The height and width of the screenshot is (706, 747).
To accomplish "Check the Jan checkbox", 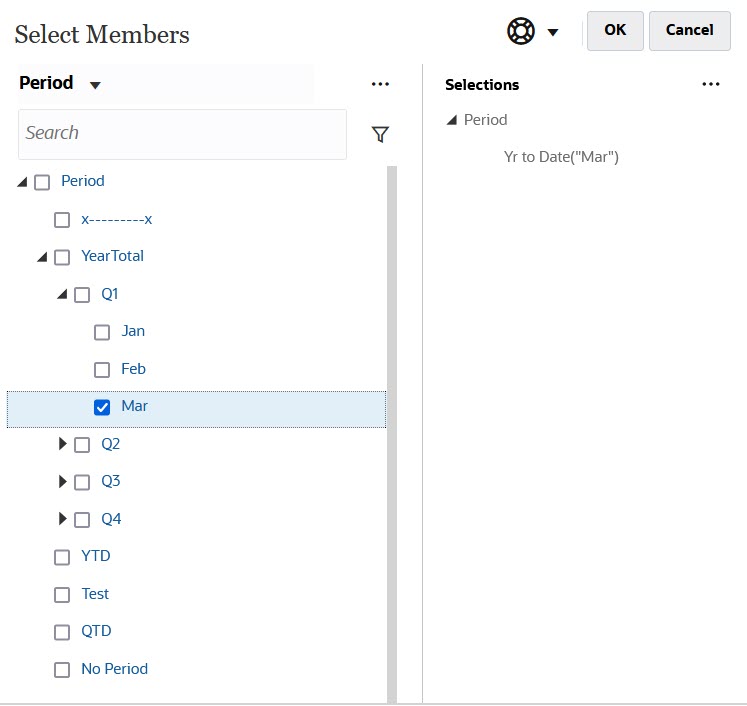I will pyautogui.click(x=102, y=332).
